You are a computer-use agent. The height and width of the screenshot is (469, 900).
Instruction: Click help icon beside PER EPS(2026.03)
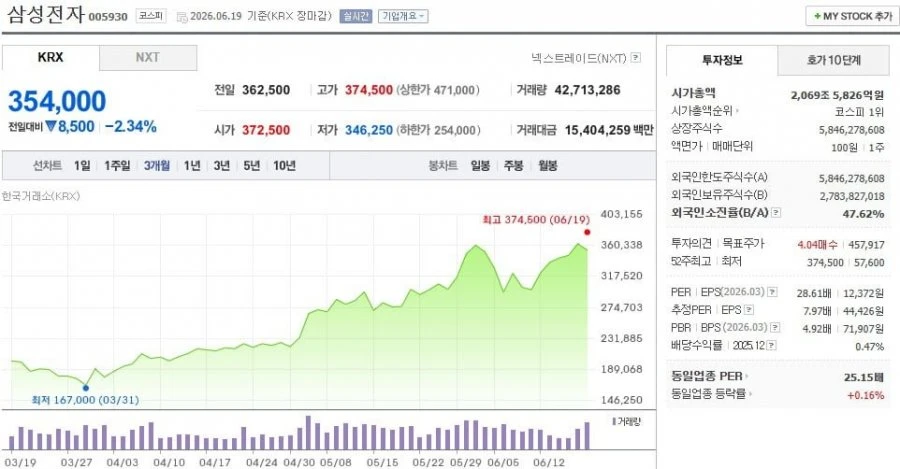click(773, 292)
